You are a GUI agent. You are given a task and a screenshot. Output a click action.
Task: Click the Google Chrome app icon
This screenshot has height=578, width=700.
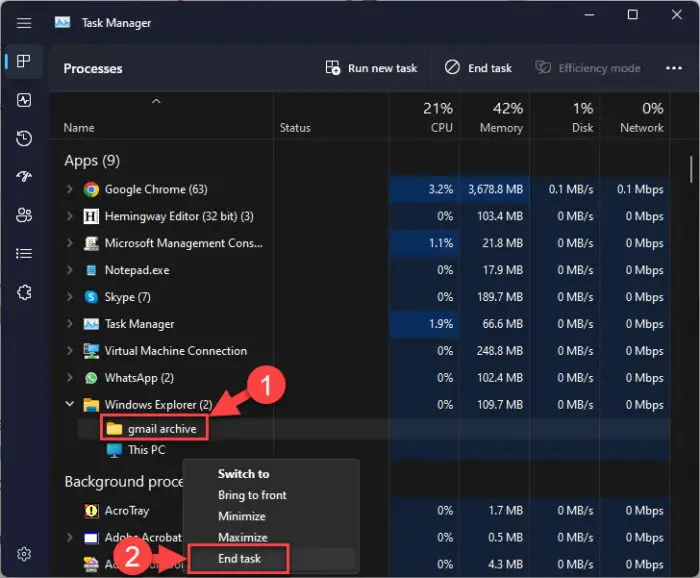tap(91, 190)
